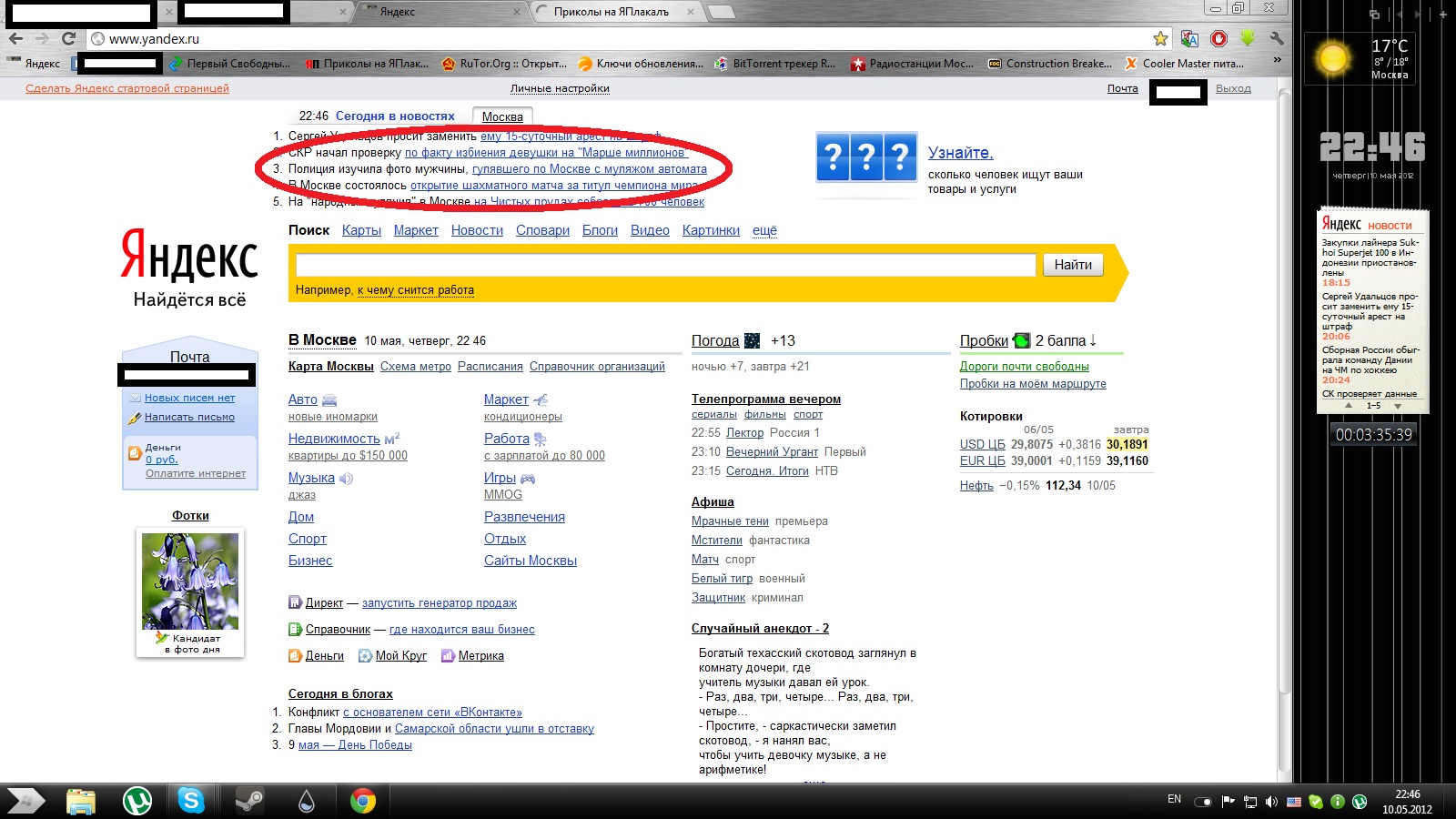Open Google Chrome from the taskbar
Viewport: 1456px width, 819px height.
[x=363, y=801]
